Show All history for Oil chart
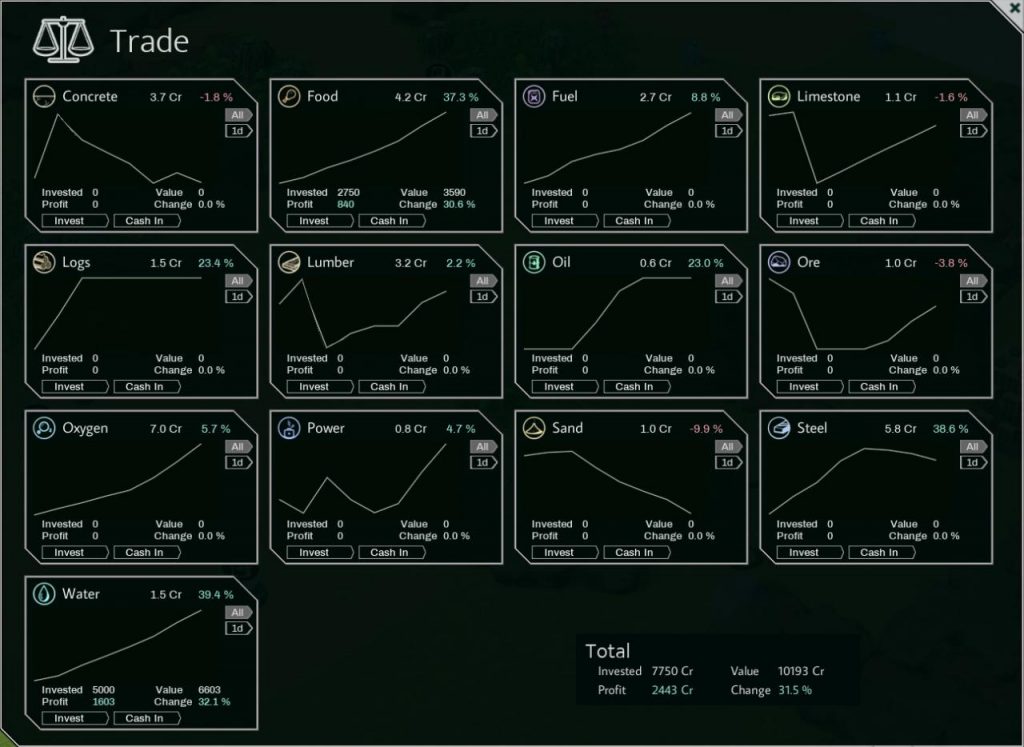The image size is (1024, 747). point(727,281)
